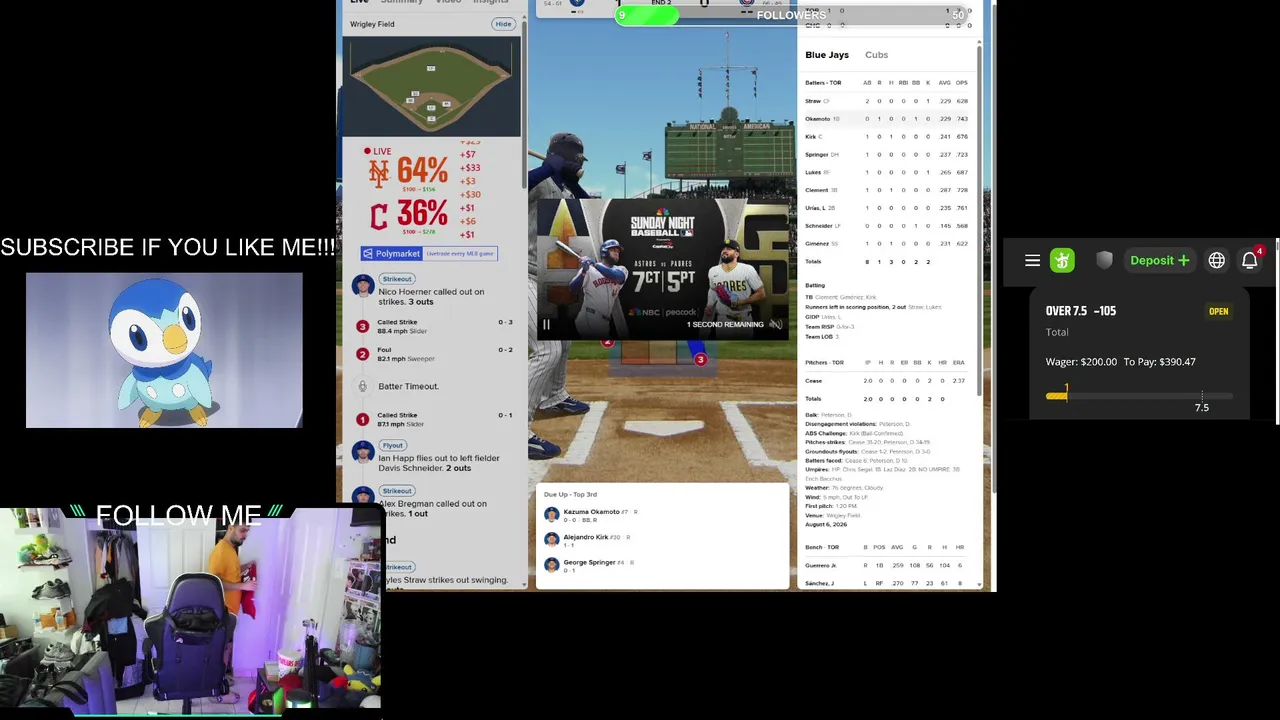Click the gray shield icon

[x=1104, y=261]
